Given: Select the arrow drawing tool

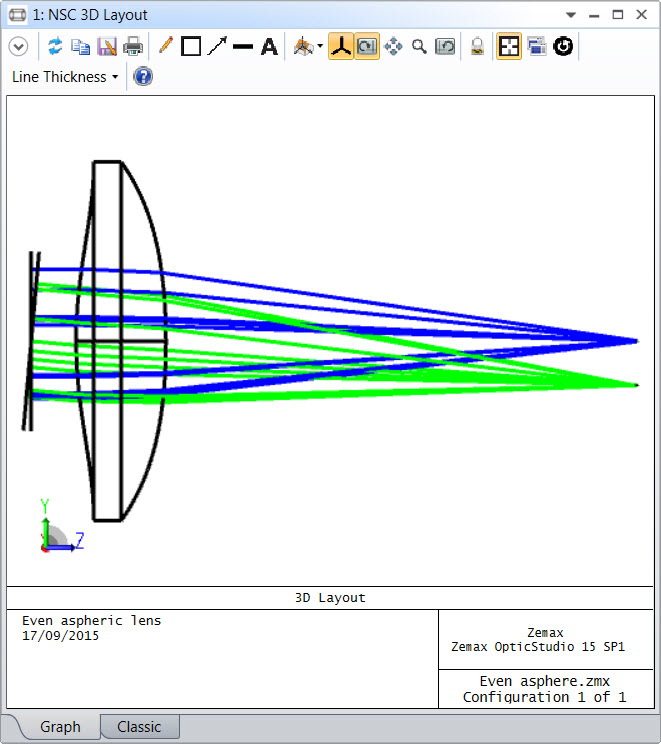Looking at the screenshot, I should click(x=217, y=46).
